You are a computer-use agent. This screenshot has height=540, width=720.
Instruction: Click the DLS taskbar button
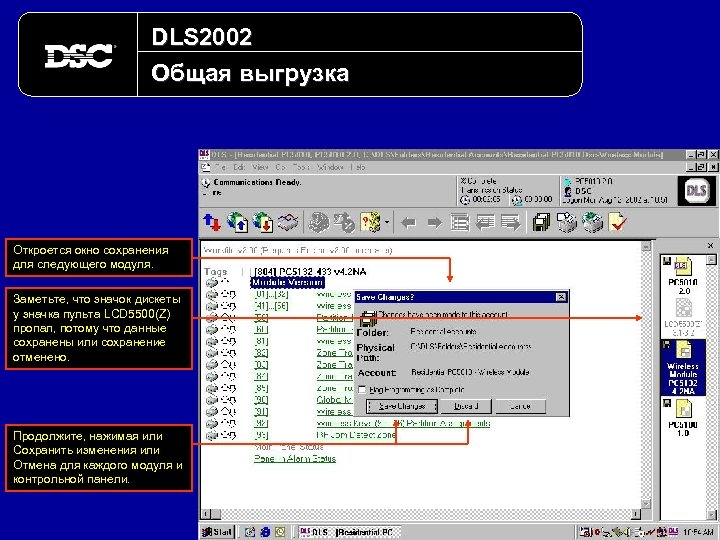coord(348,532)
